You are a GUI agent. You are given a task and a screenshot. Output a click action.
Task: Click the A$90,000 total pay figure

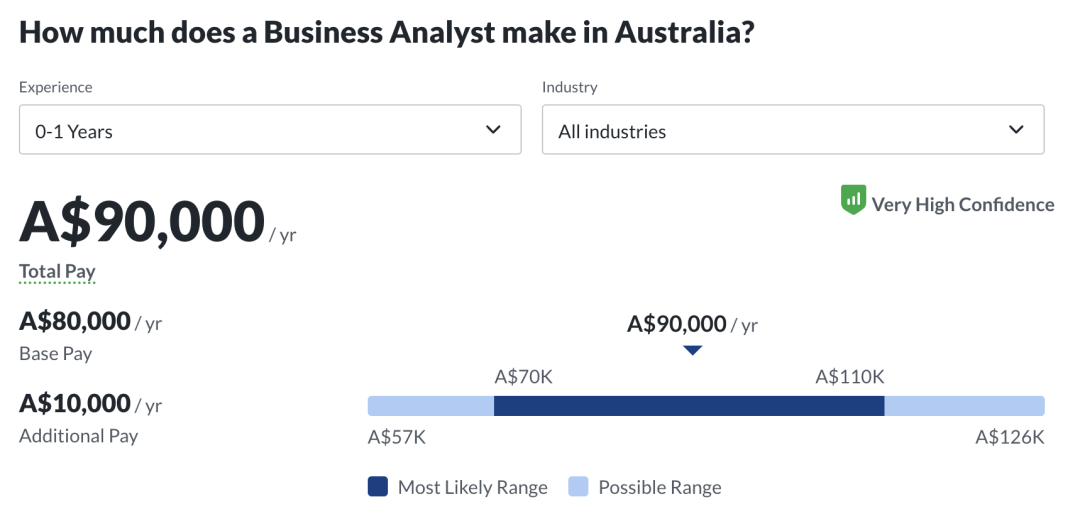click(142, 221)
